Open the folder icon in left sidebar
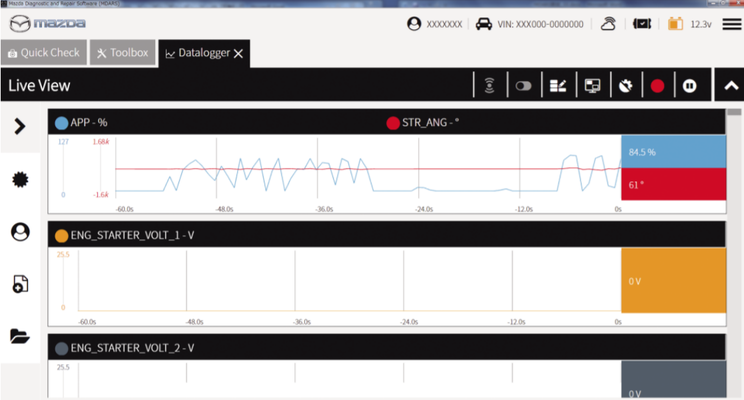The image size is (744, 400). coord(20,336)
